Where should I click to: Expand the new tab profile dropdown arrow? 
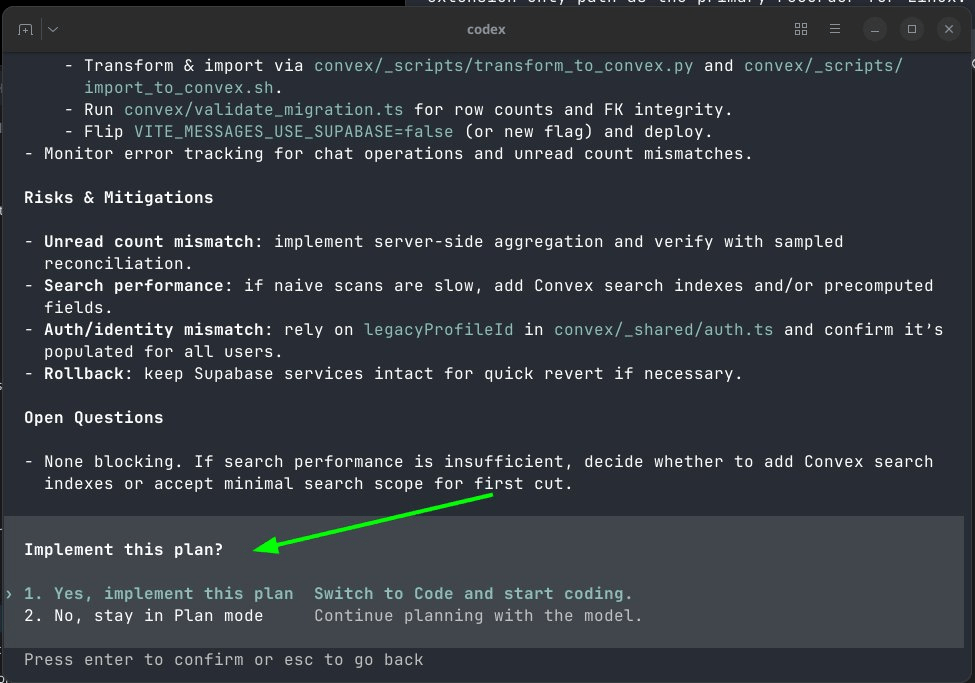[x=52, y=30]
